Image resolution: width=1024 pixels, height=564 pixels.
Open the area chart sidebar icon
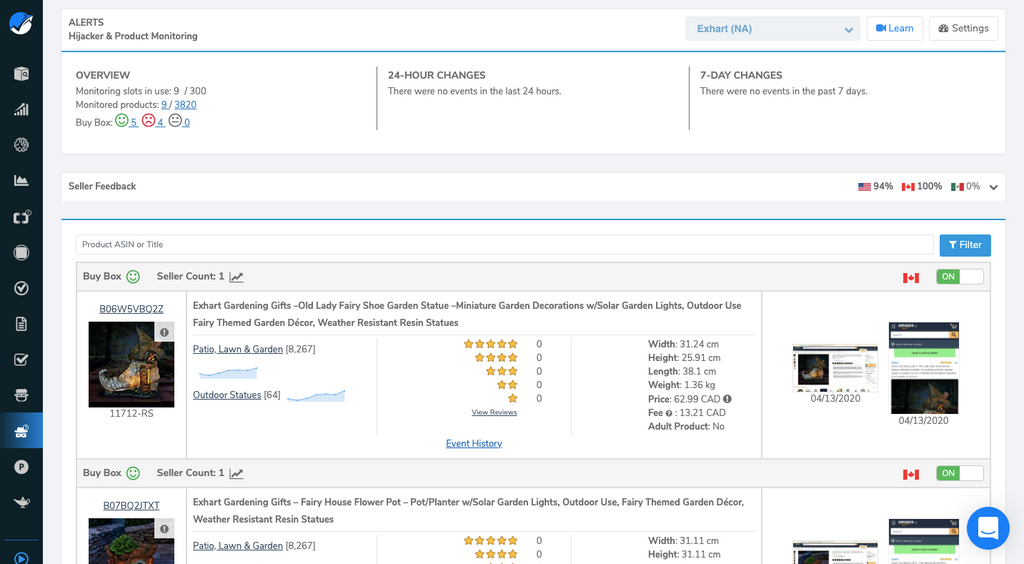point(21,181)
